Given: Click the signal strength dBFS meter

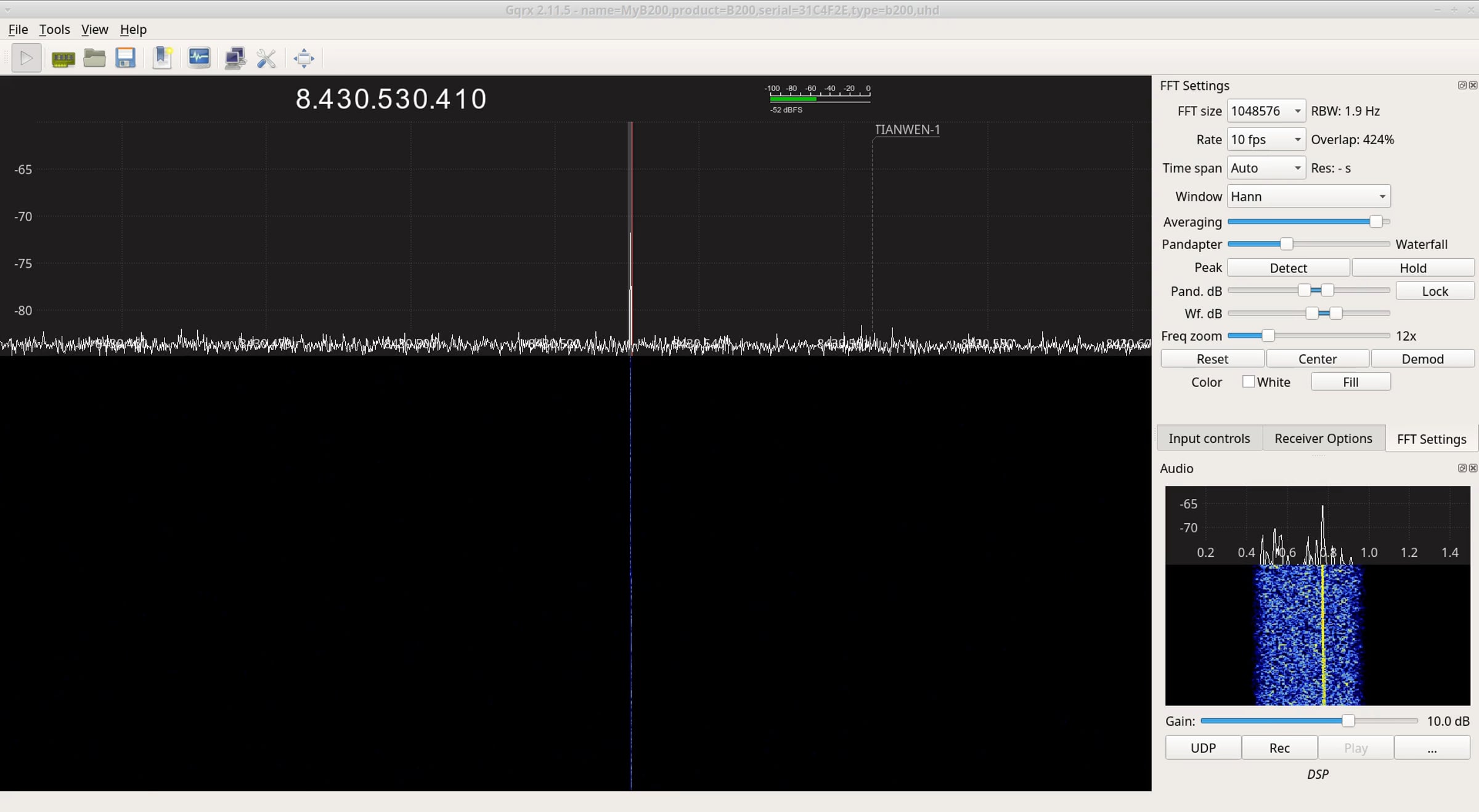Looking at the screenshot, I should coord(817,99).
